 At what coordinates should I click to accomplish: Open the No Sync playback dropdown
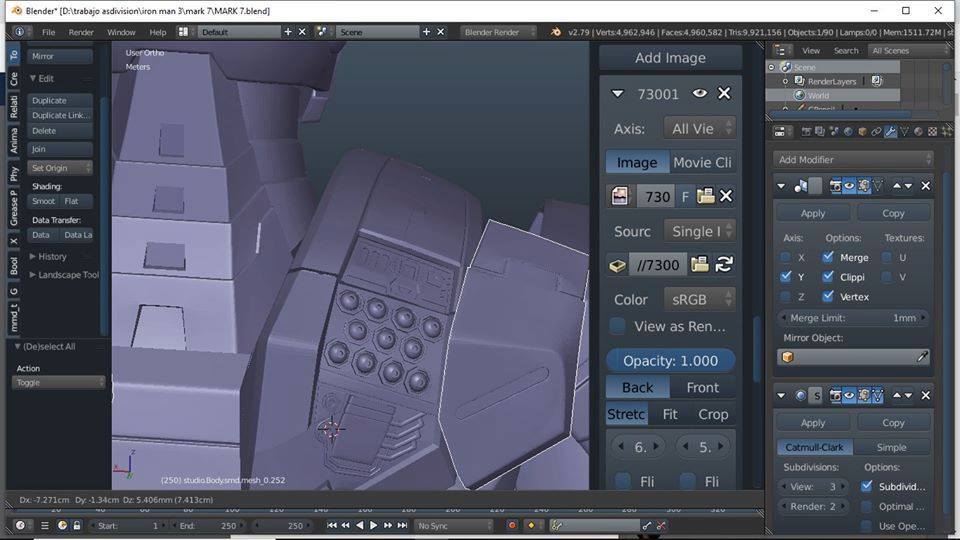click(454, 525)
